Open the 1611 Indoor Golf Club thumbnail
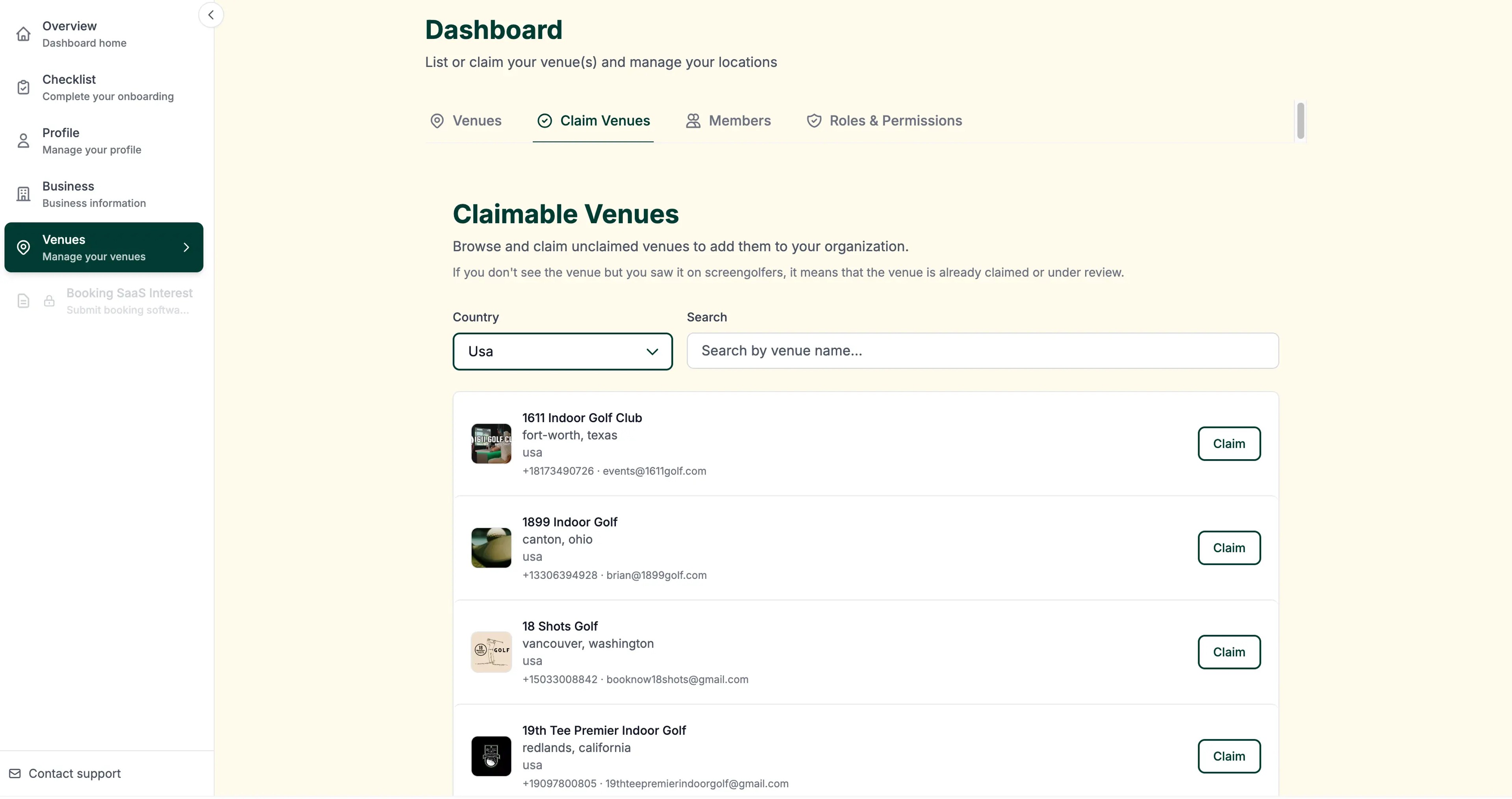This screenshot has height=799, width=1512. (491, 444)
